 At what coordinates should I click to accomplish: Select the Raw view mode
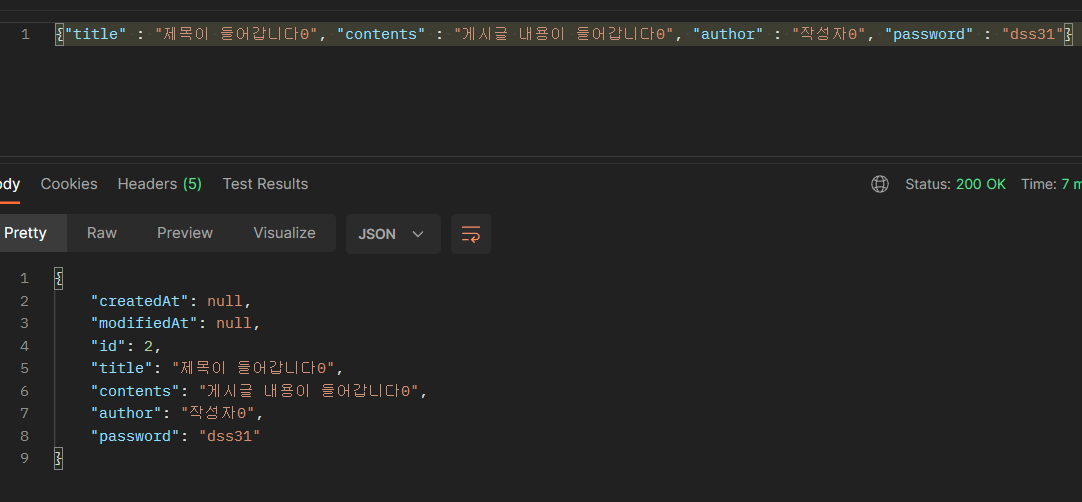click(101, 233)
